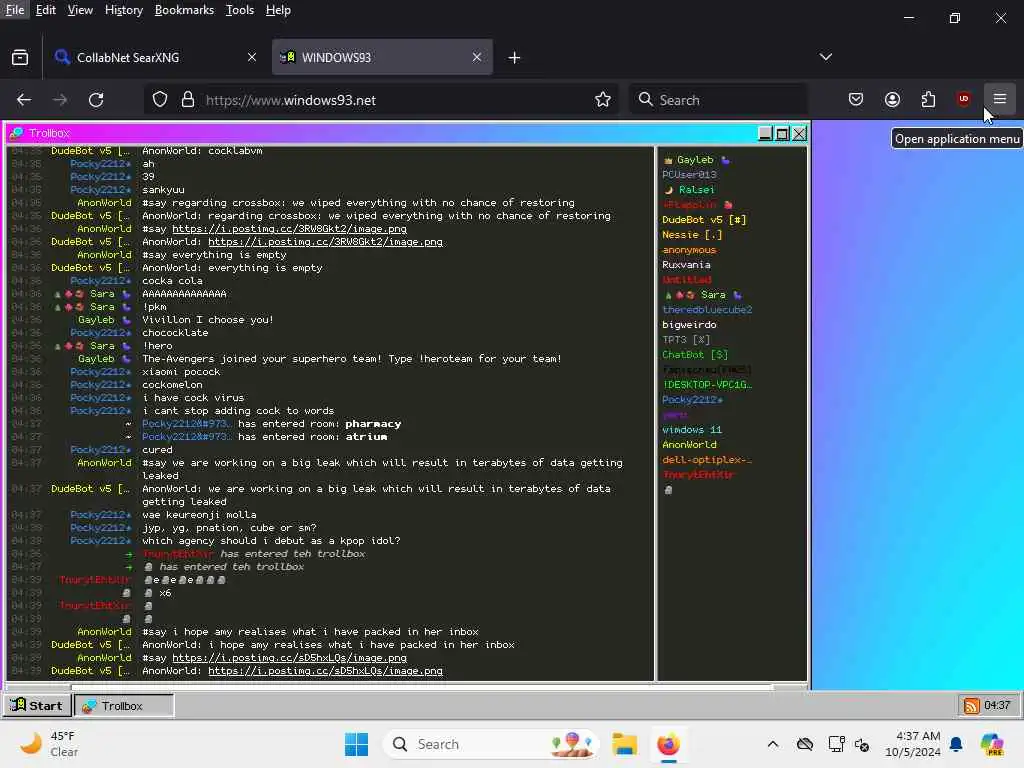
Task: Click the Windows taskbar Search box
Action: pos(491,744)
